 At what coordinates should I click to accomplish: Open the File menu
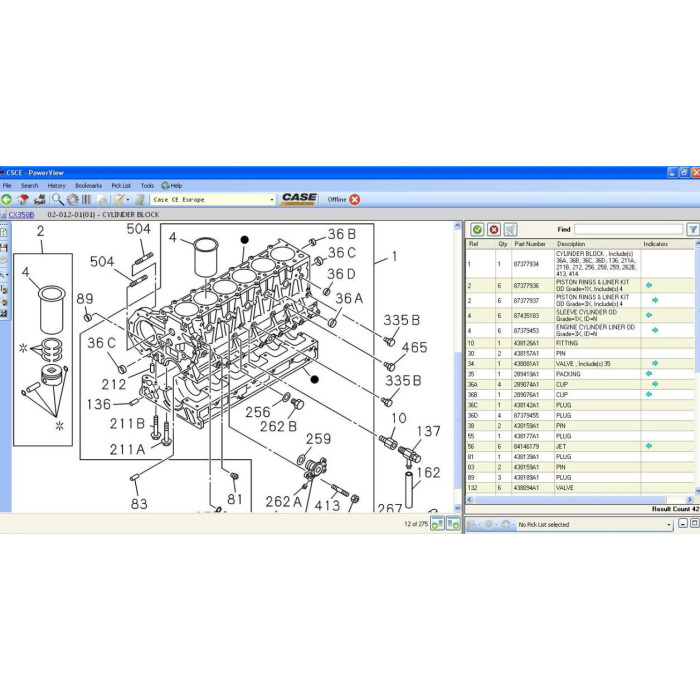click(x=7, y=186)
